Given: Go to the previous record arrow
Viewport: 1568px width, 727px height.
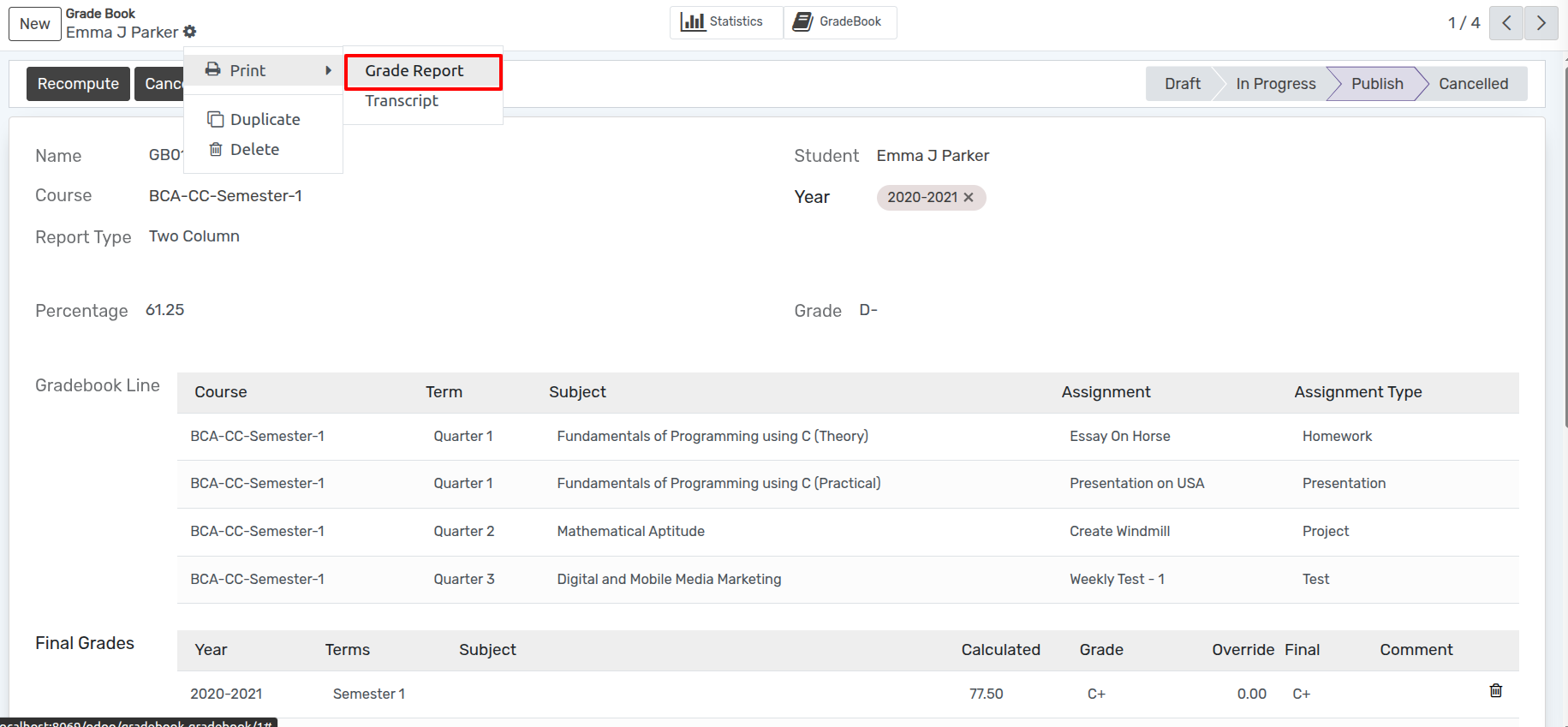Looking at the screenshot, I should point(1505,23).
